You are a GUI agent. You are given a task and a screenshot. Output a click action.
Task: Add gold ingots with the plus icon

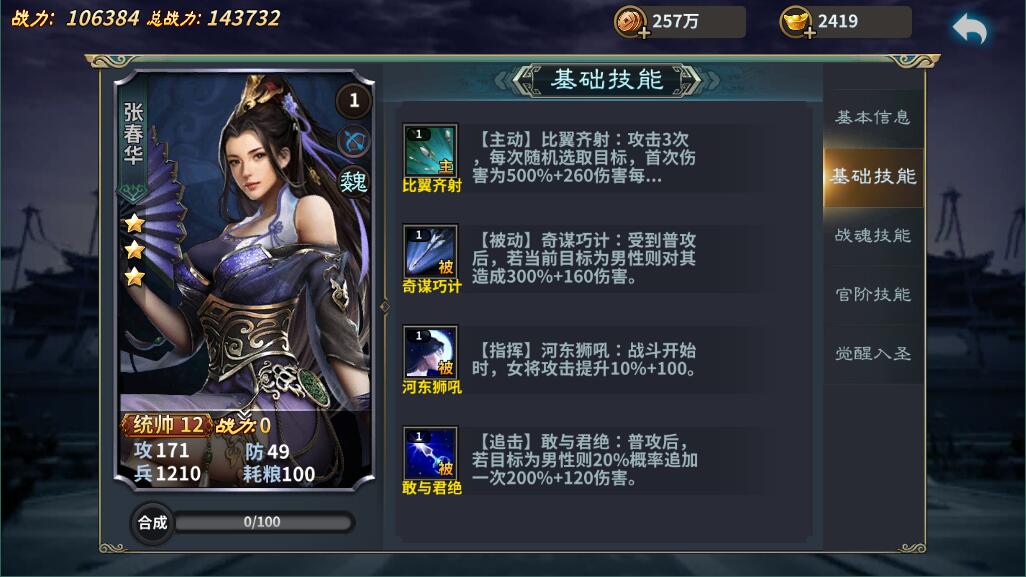[809, 33]
